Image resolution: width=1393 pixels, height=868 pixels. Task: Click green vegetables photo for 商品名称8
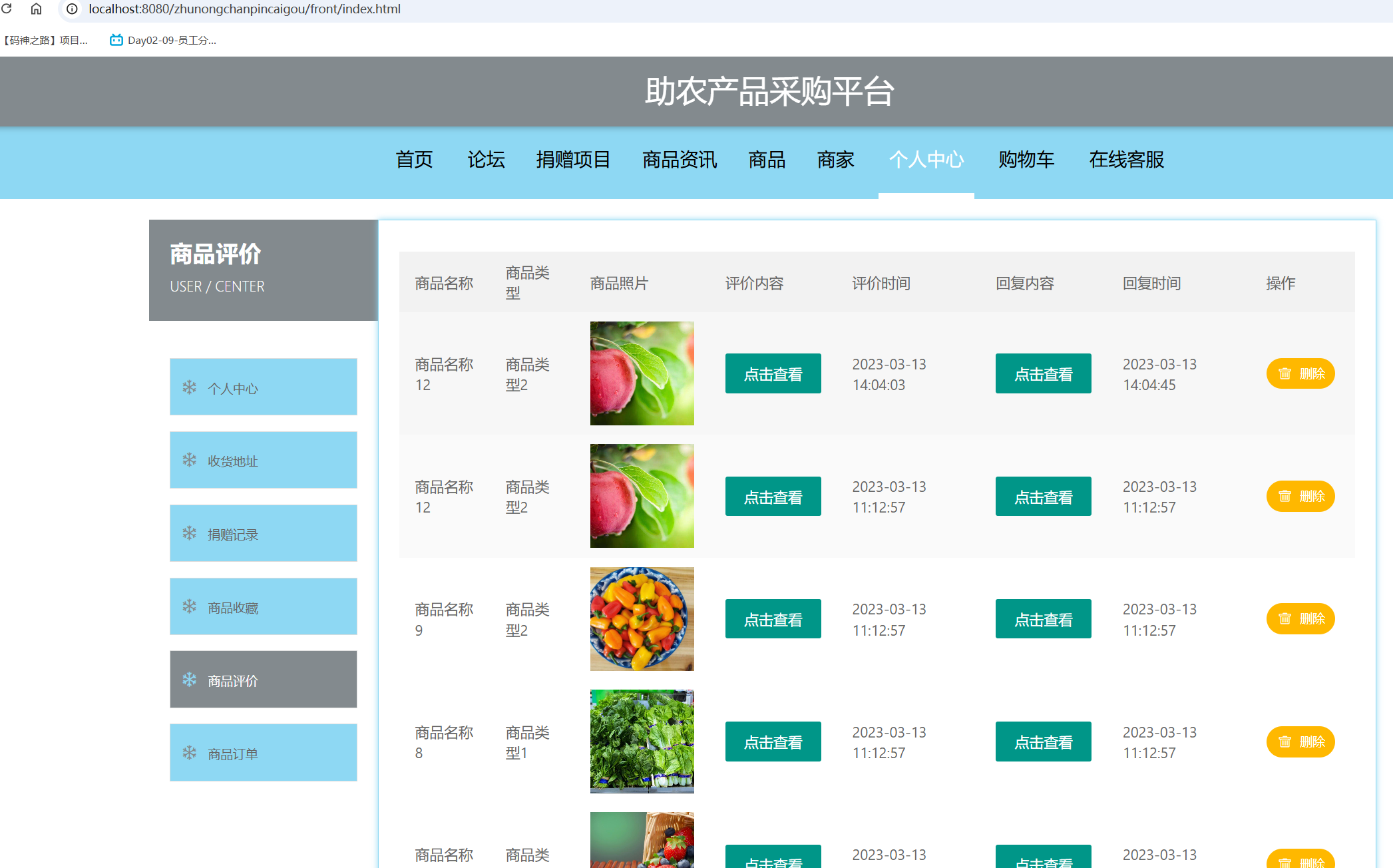[642, 742]
